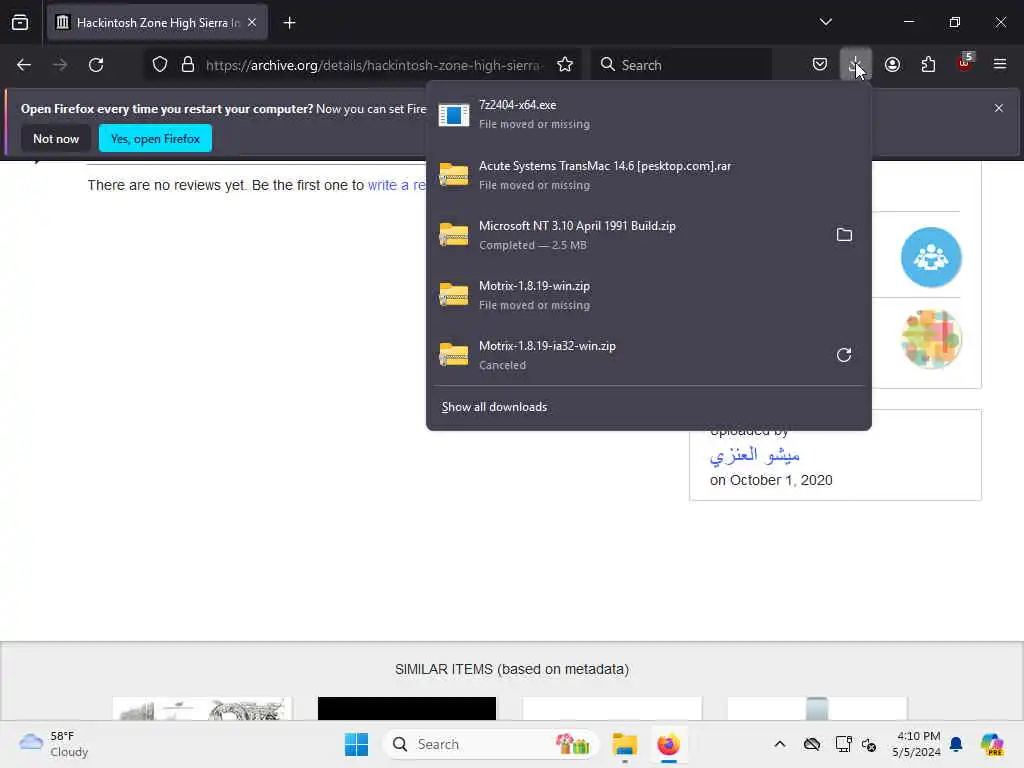Viewport: 1024px width, 768px height.
Task: Click the Windows taskbar Search box
Action: [x=491, y=744]
